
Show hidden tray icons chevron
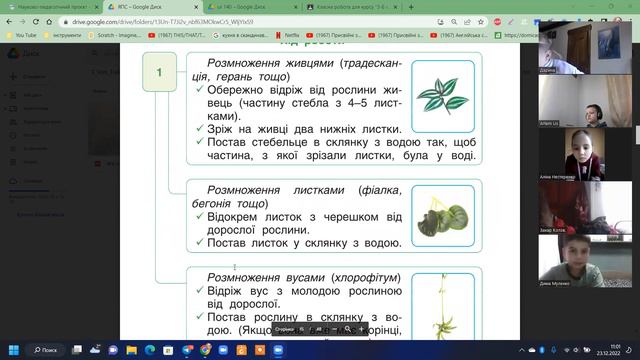coord(522,350)
